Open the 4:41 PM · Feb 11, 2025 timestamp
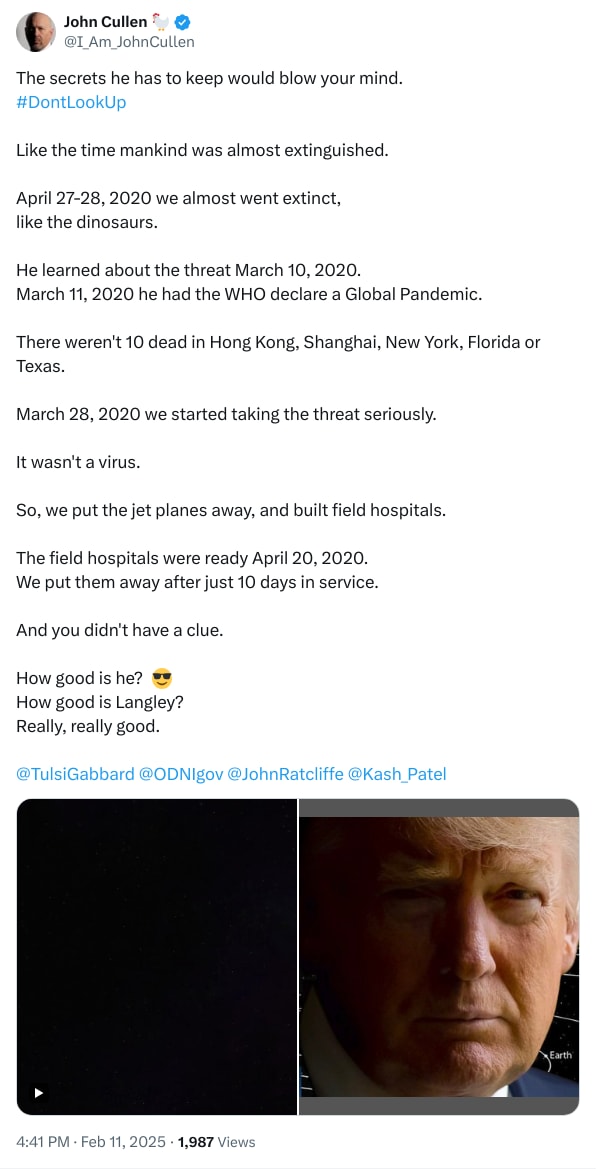The image size is (611, 1169). point(92,1141)
